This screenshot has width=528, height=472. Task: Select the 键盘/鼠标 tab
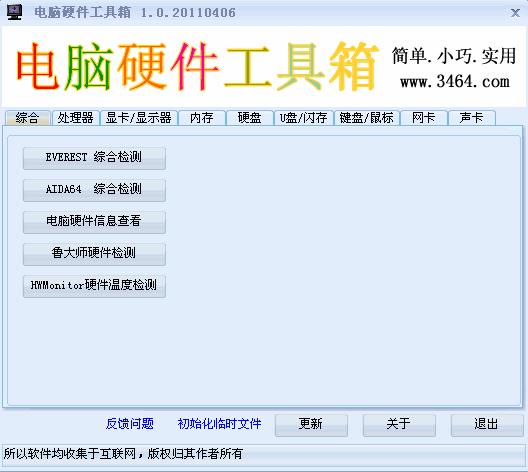367,118
